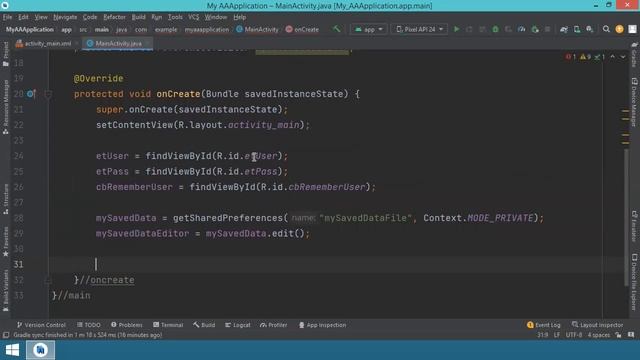Image resolution: width=640 pixels, height=360 pixels.
Task: Open Favorites side panel
Action: click(5, 242)
